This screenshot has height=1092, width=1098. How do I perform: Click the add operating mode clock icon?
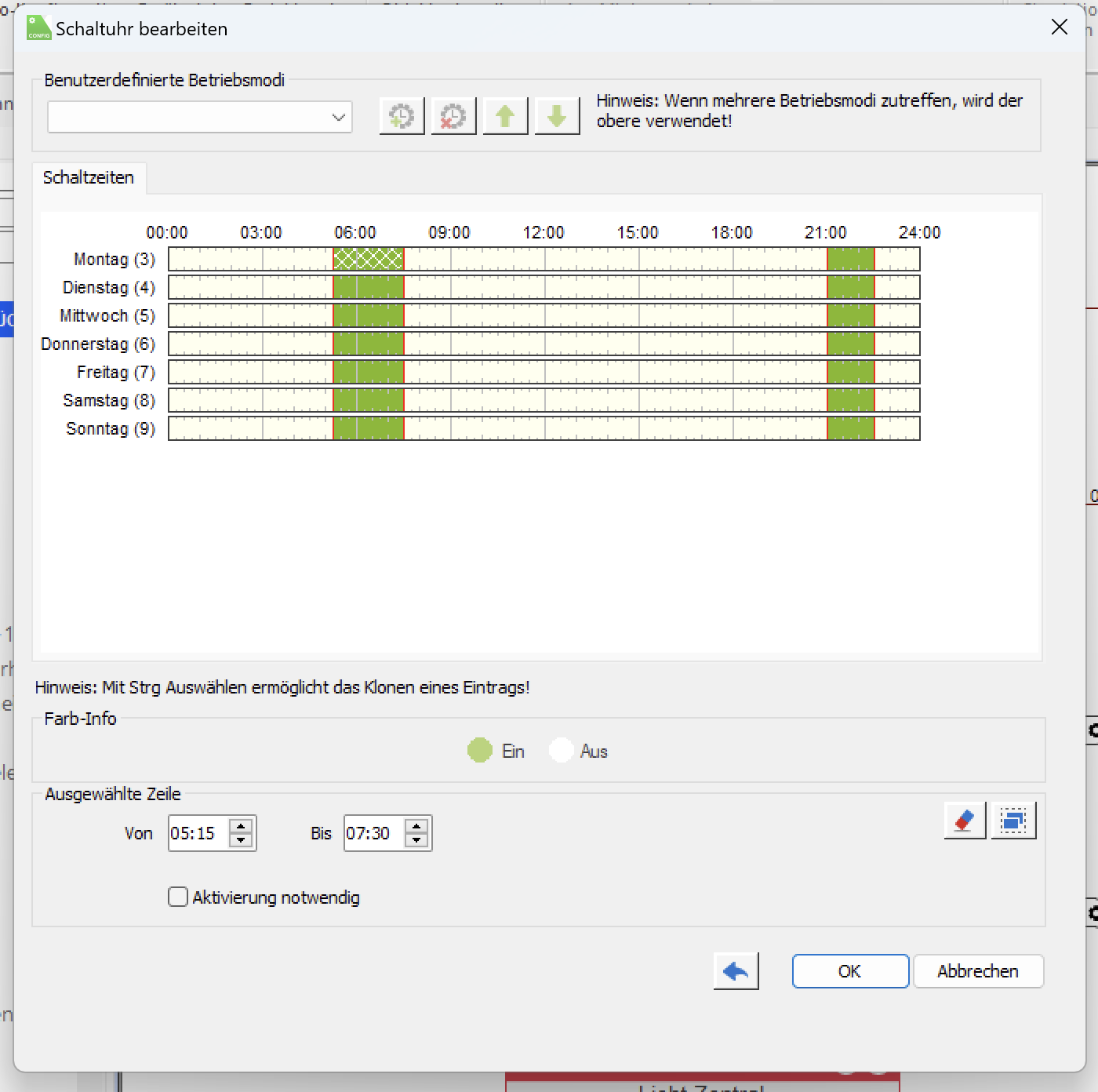402,117
